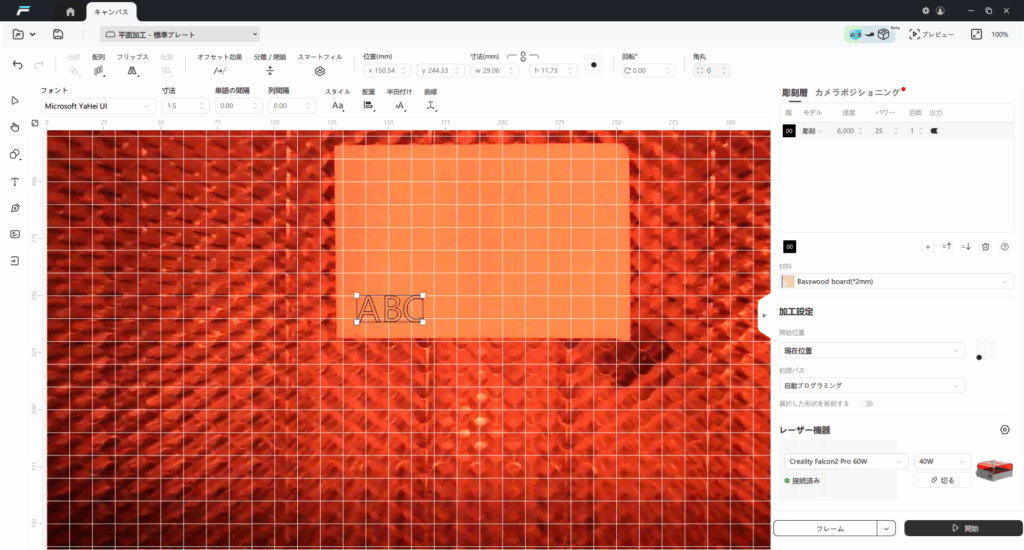This screenshot has height=550, width=1024.
Task: Click the プレビュー button
Action: (931, 34)
